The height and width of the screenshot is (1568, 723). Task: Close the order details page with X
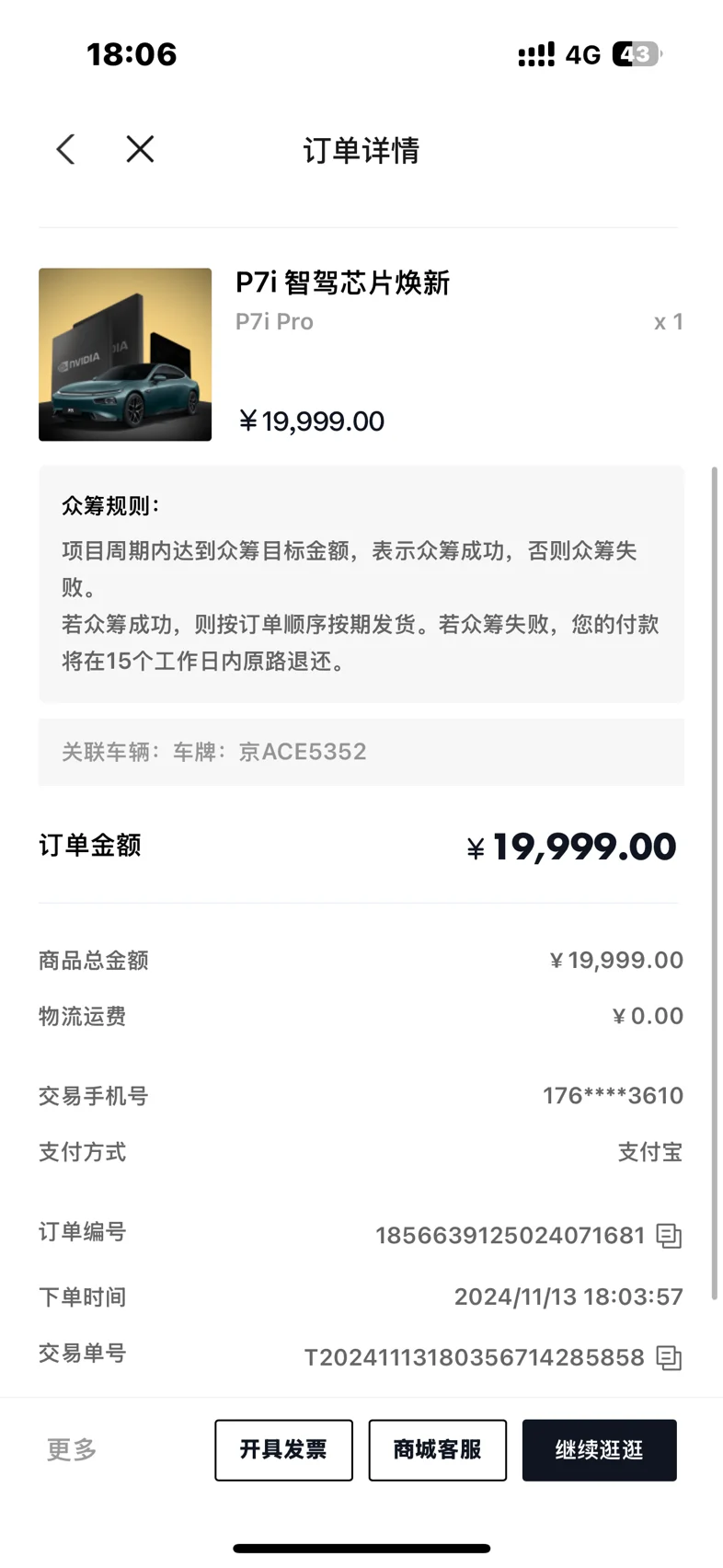pyautogui.click(x=140, y=149)
